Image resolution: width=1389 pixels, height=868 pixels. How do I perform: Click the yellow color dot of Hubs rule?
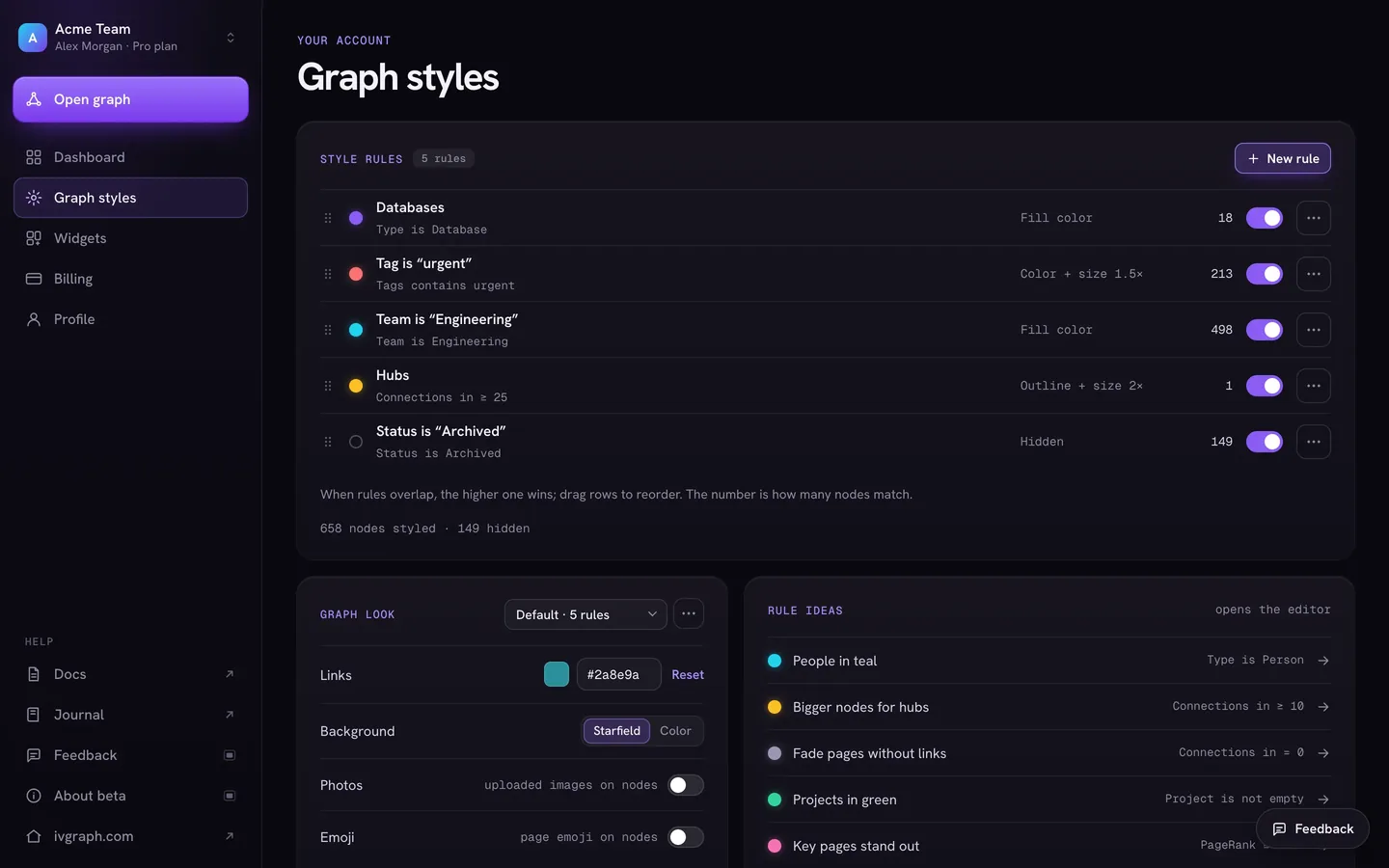click(x=356, y=386)
